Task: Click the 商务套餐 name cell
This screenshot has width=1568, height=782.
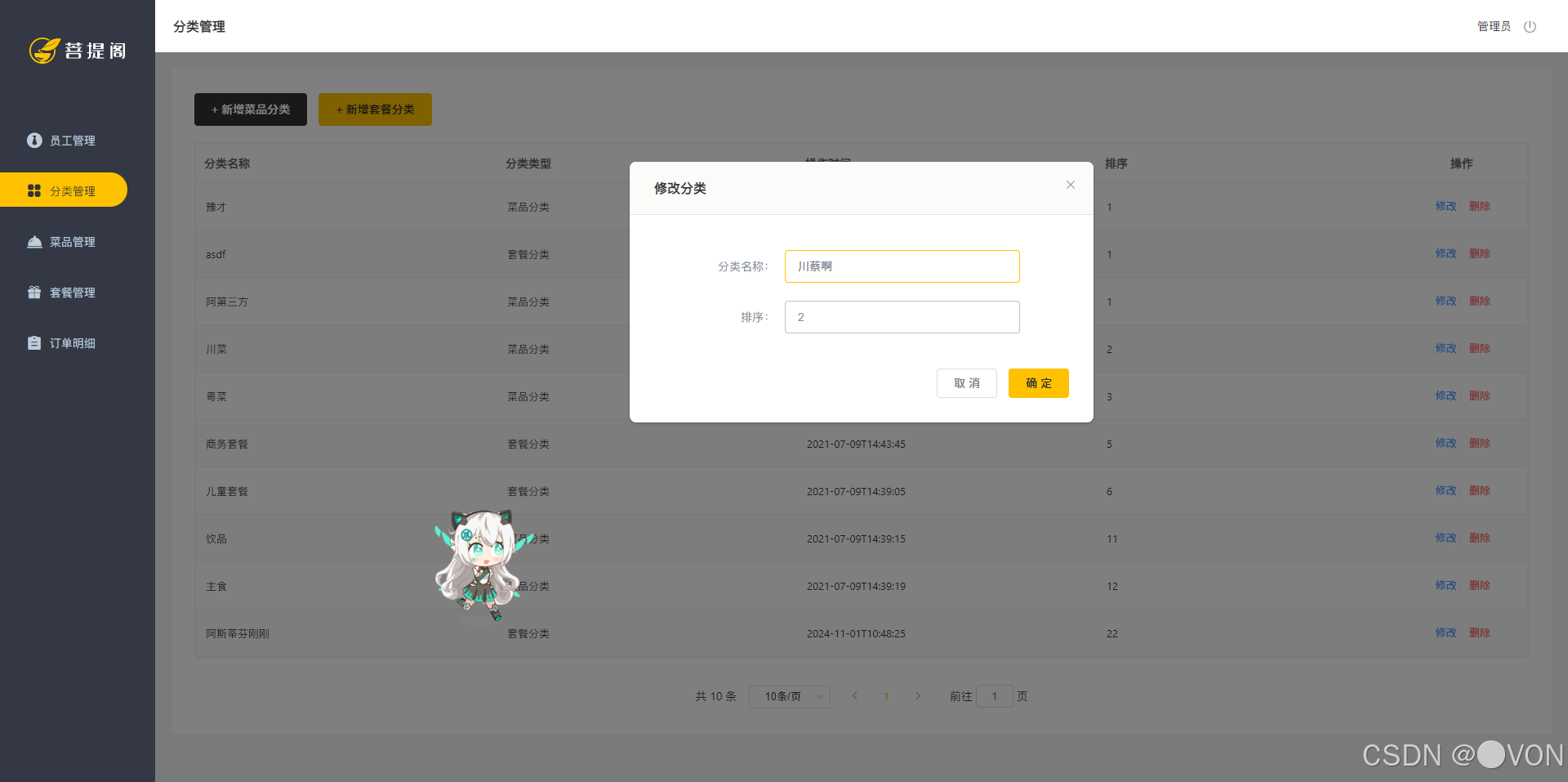Action: [227, 444]
